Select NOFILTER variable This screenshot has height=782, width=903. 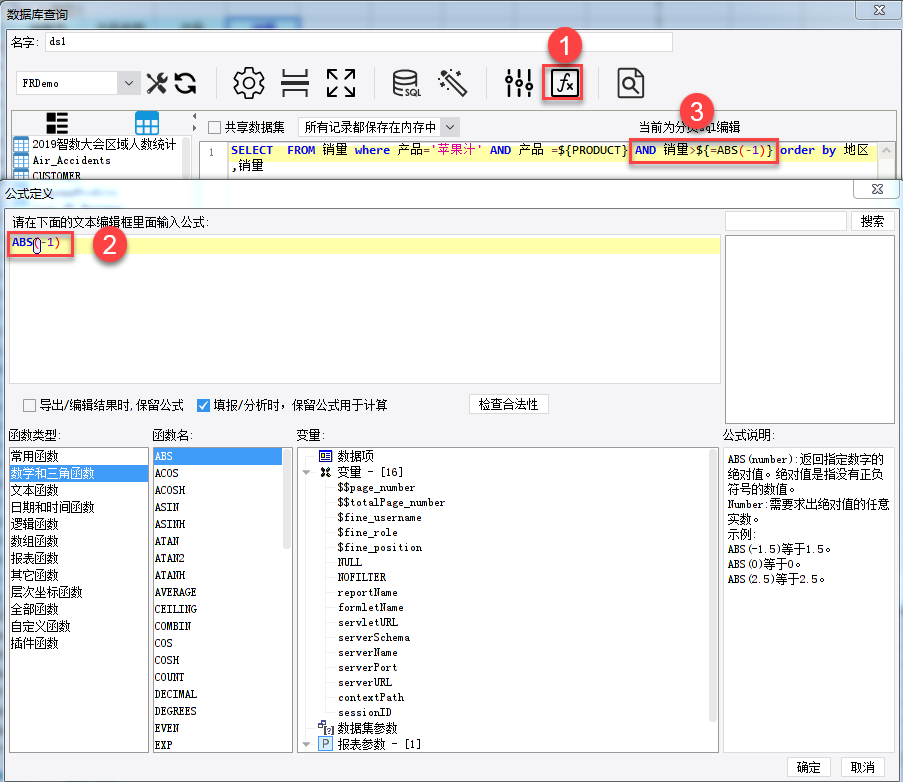[362, 577]
